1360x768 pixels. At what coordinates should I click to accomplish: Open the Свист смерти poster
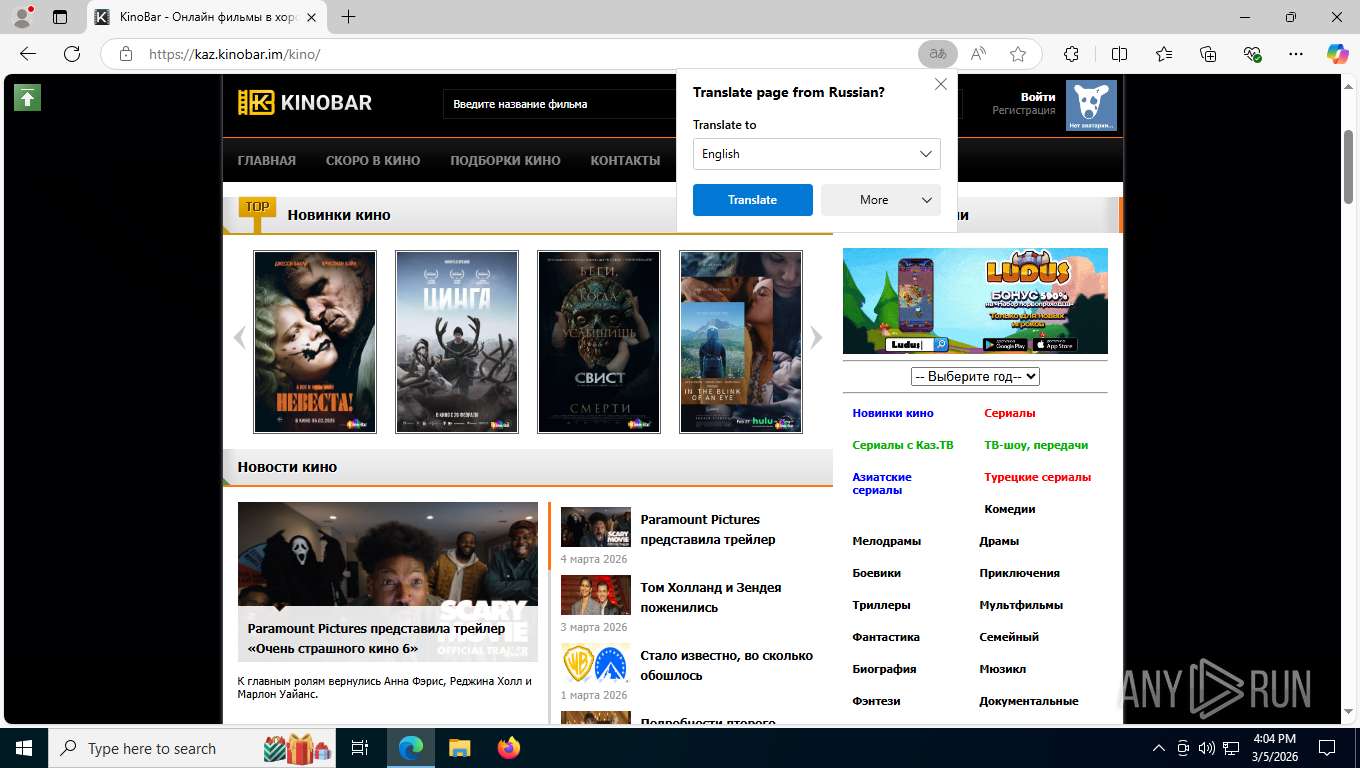tap(599, 342)
